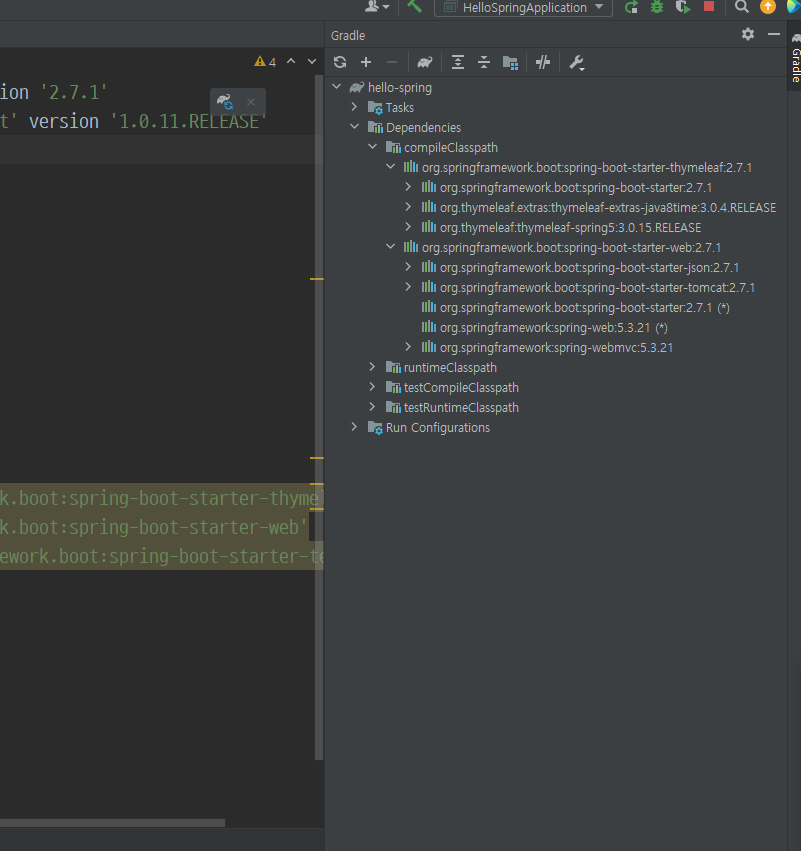Click the Gradle panel title
801x851 pixels.
pos(348,35)
